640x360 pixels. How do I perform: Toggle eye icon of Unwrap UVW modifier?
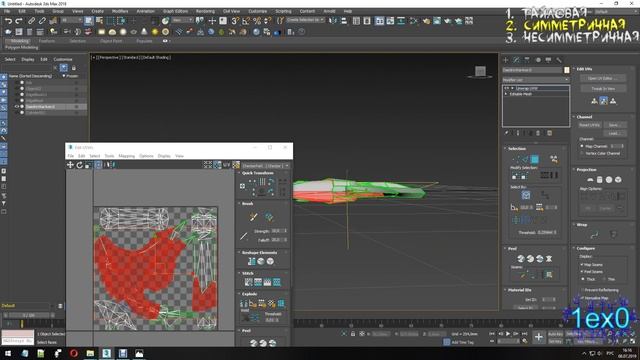[x=507, y=88]
